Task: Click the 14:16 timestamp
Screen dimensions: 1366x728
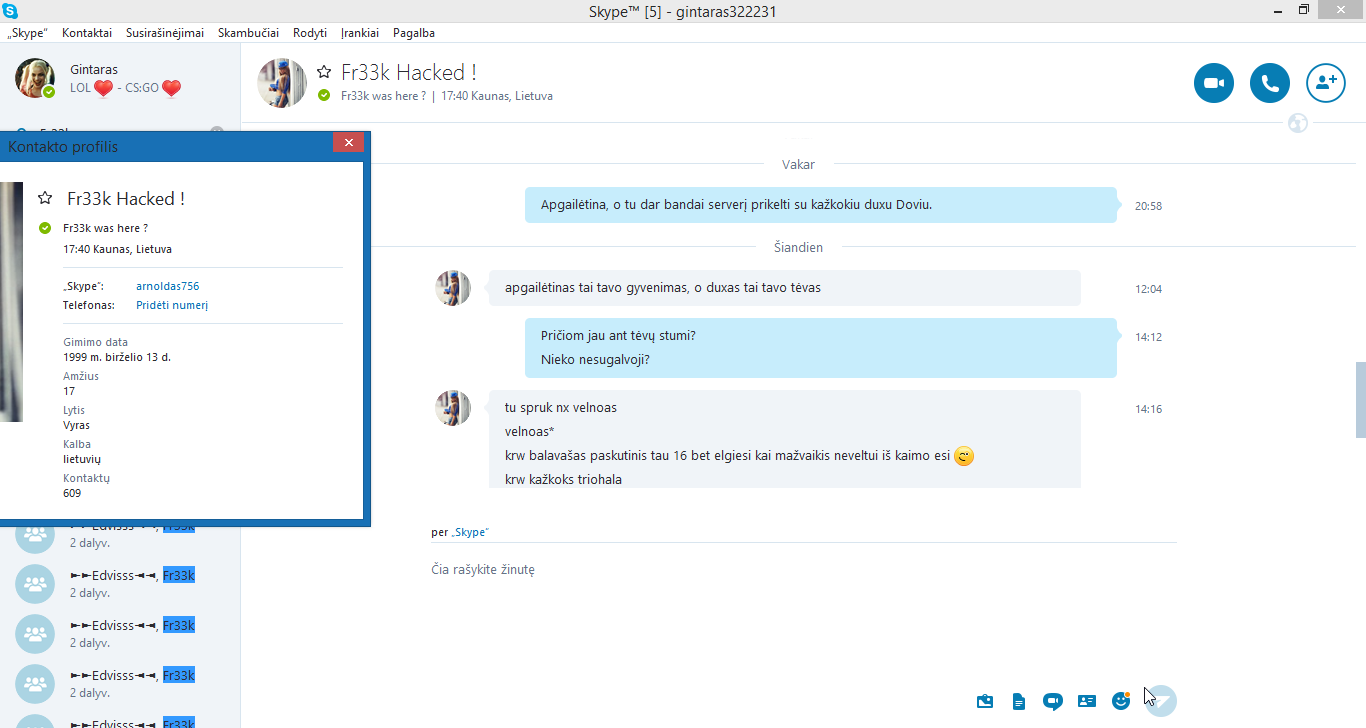Action: point(1148,409)
